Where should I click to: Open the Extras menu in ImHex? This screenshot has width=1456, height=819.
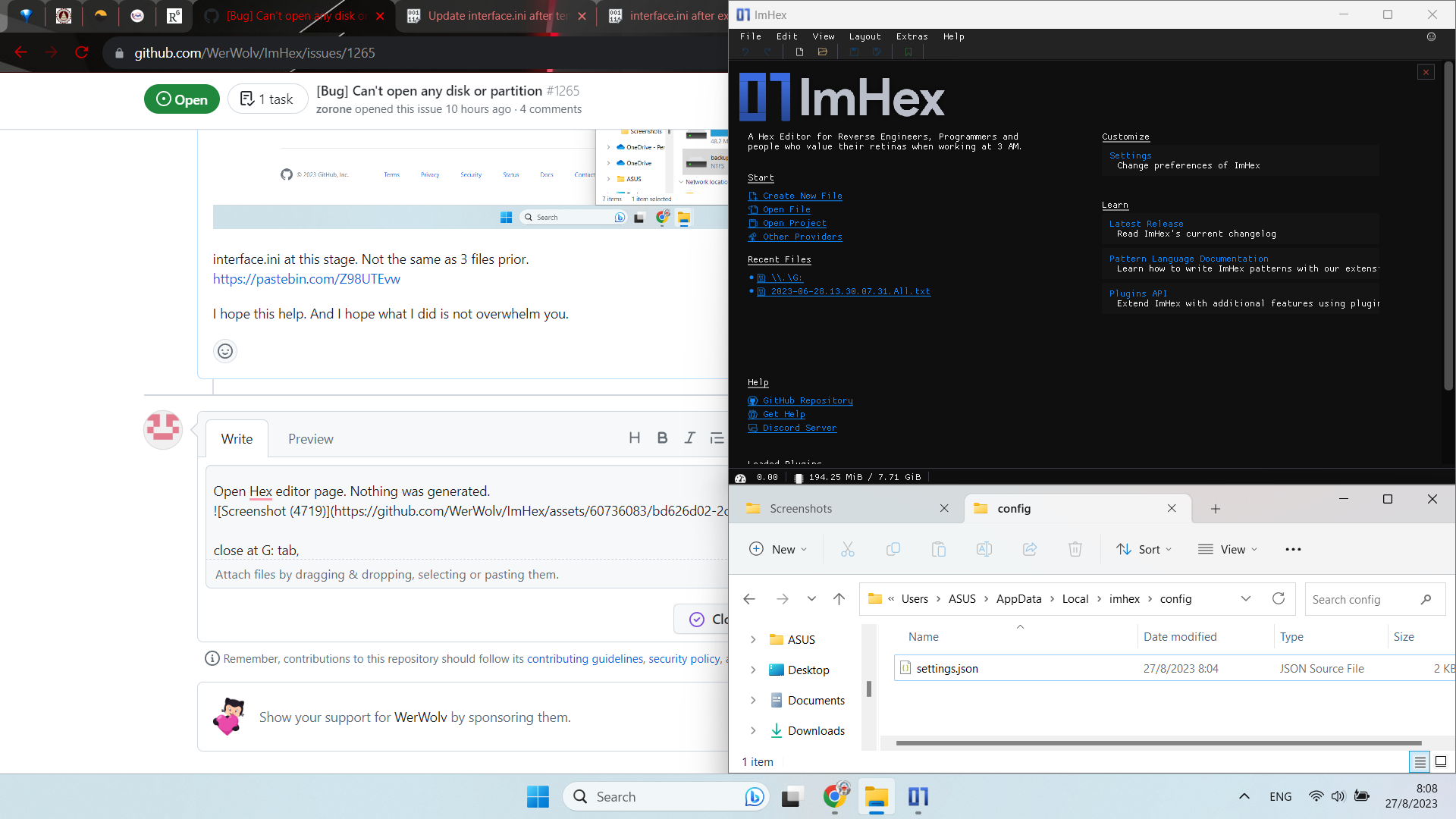(x=912, y=36)
